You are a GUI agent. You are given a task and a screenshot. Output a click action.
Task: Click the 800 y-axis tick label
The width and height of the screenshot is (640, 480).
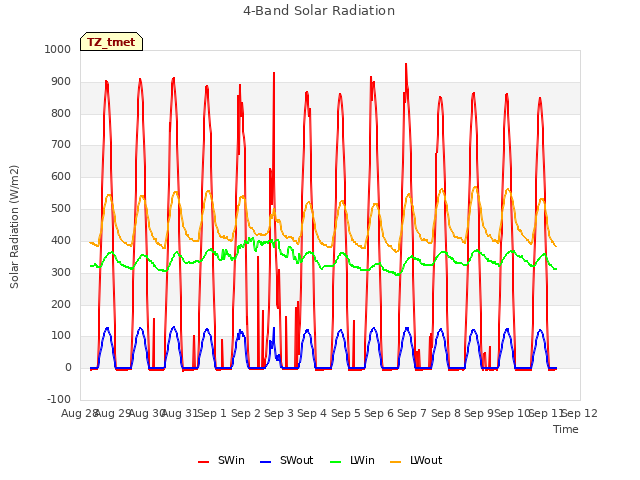click(x=61, y=113)
